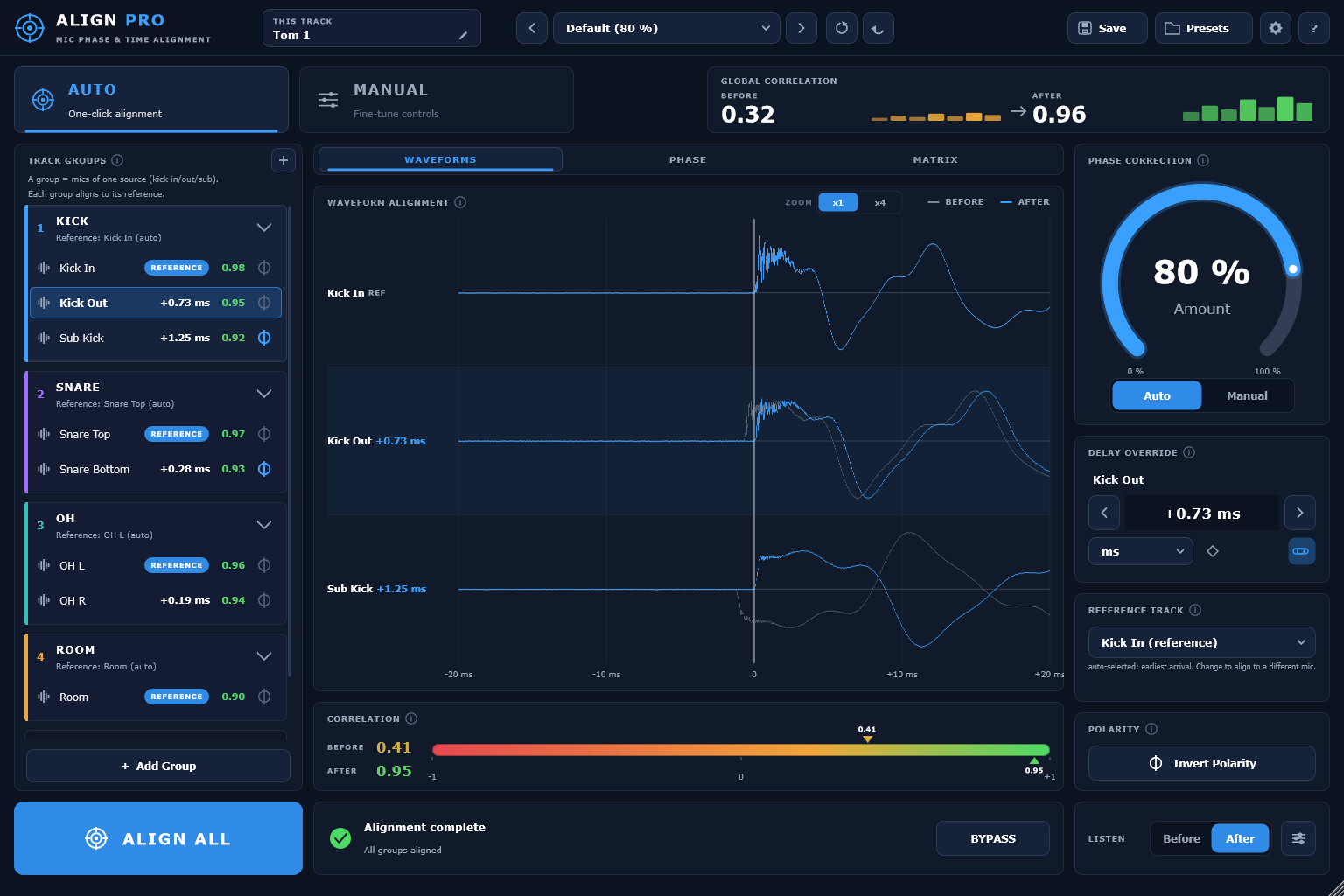1344x896 pixels.
Task: Open help with the question mark icon
Action: (x=1314, y=28)
